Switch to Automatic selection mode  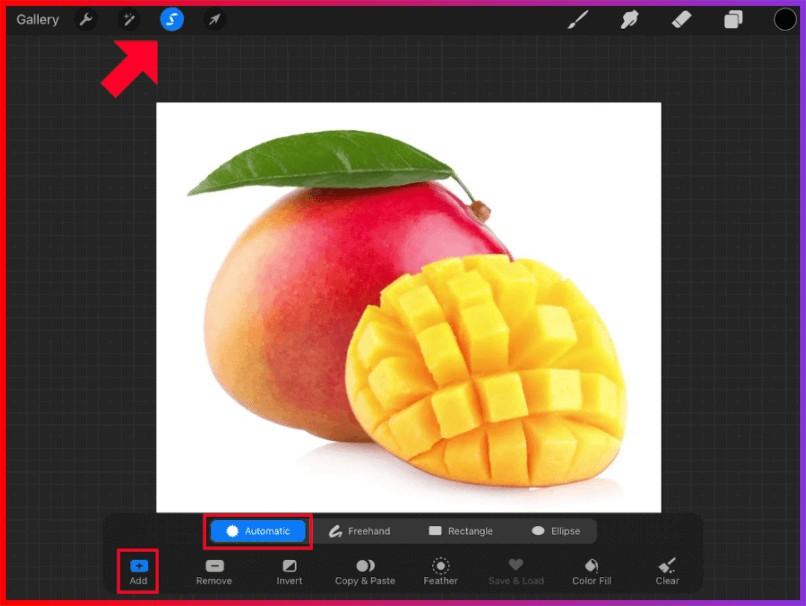[x=258, y=531]
